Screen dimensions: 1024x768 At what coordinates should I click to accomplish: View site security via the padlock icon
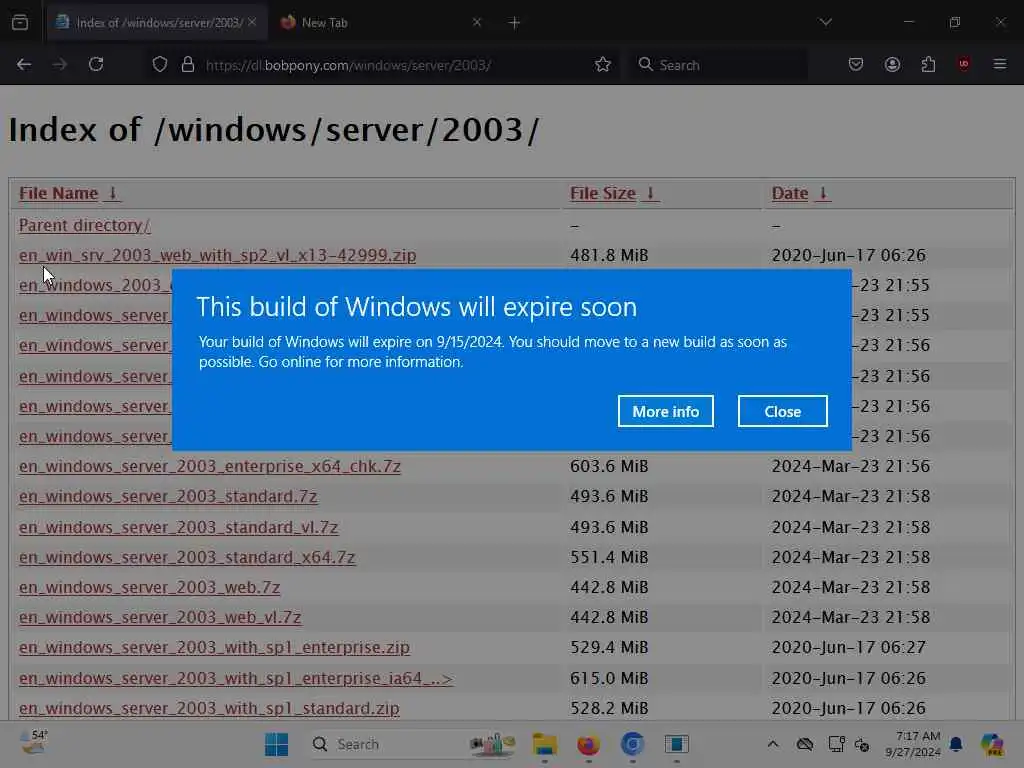pyautogui.click(x=188, y=65)
